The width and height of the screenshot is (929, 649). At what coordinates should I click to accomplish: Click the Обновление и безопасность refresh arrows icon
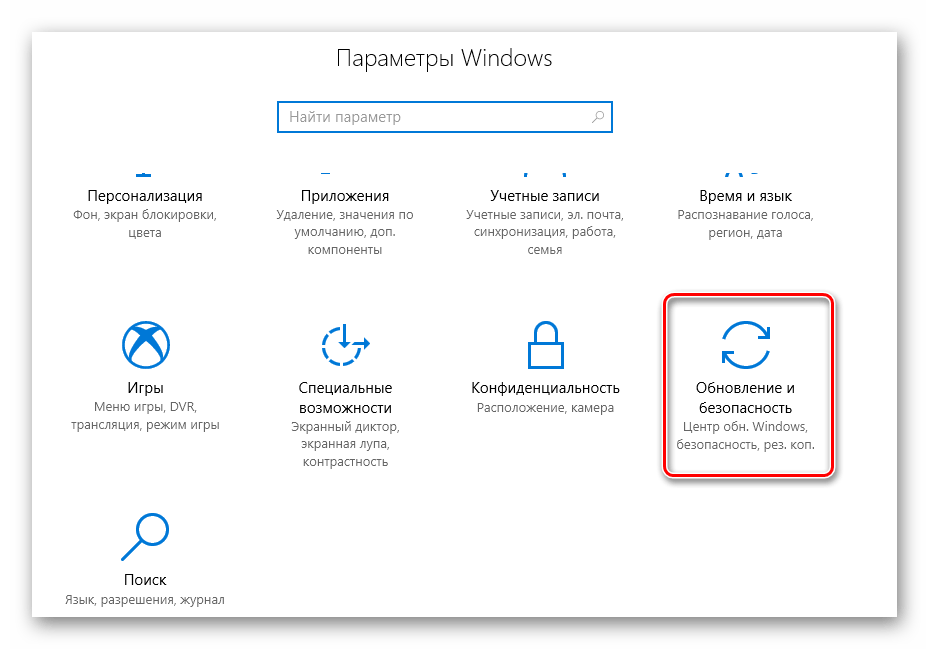(745, 345)
